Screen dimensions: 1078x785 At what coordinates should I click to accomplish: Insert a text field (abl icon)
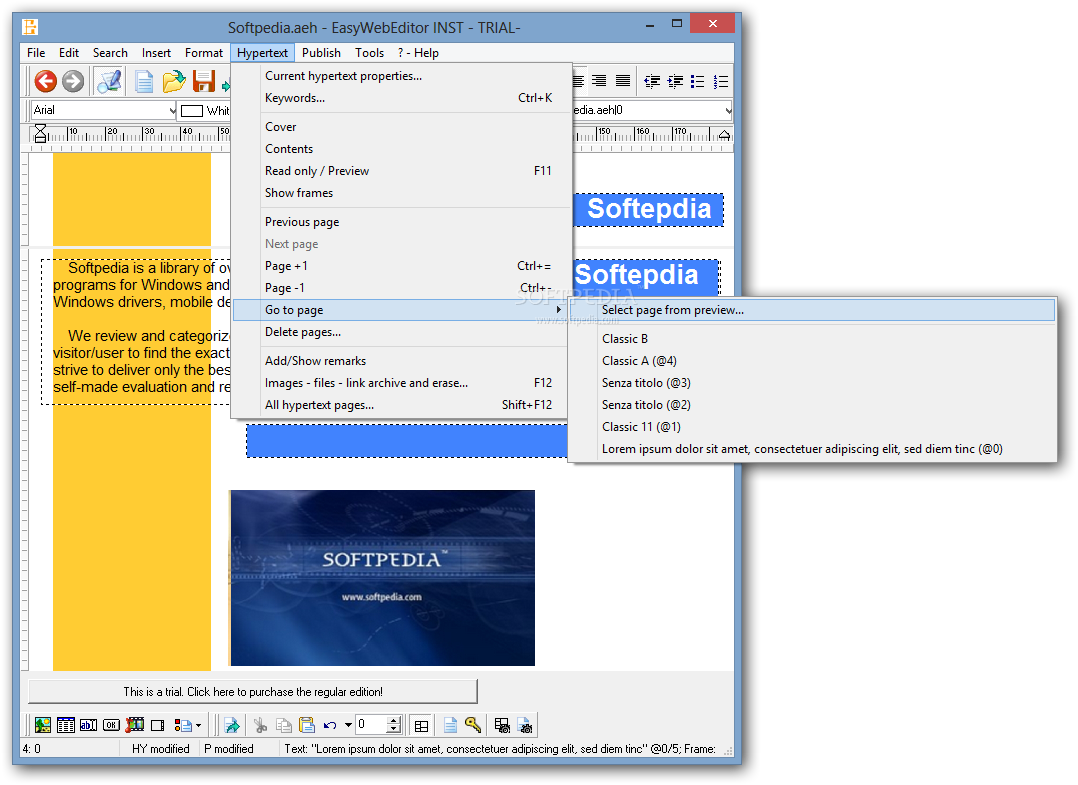coord(89,725)
